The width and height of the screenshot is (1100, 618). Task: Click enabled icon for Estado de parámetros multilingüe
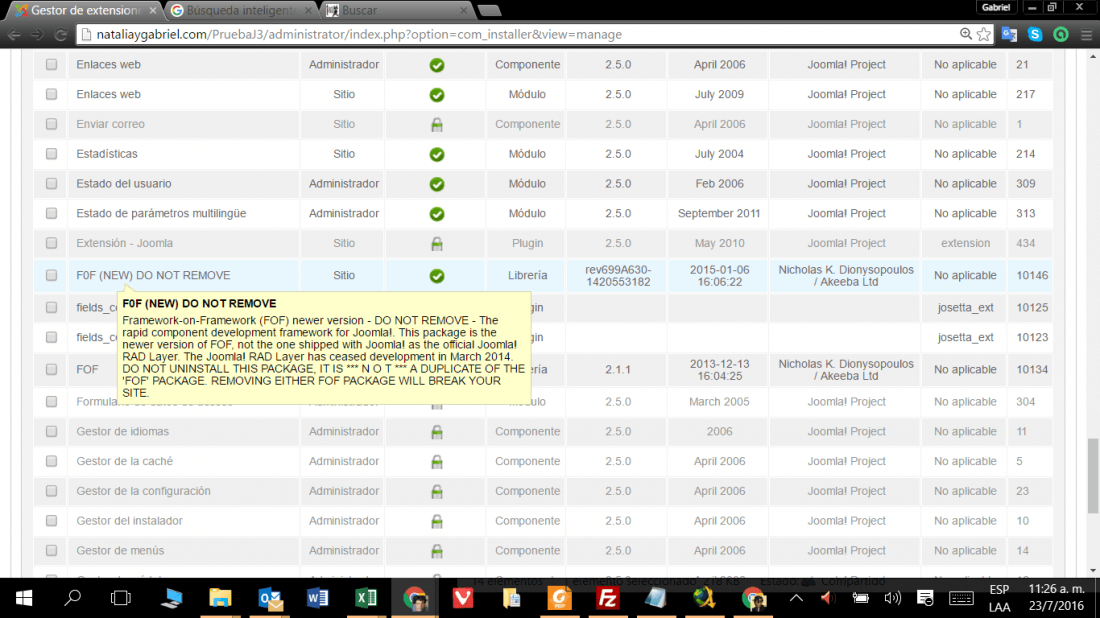pyautogui.click(x=436, y=214)
